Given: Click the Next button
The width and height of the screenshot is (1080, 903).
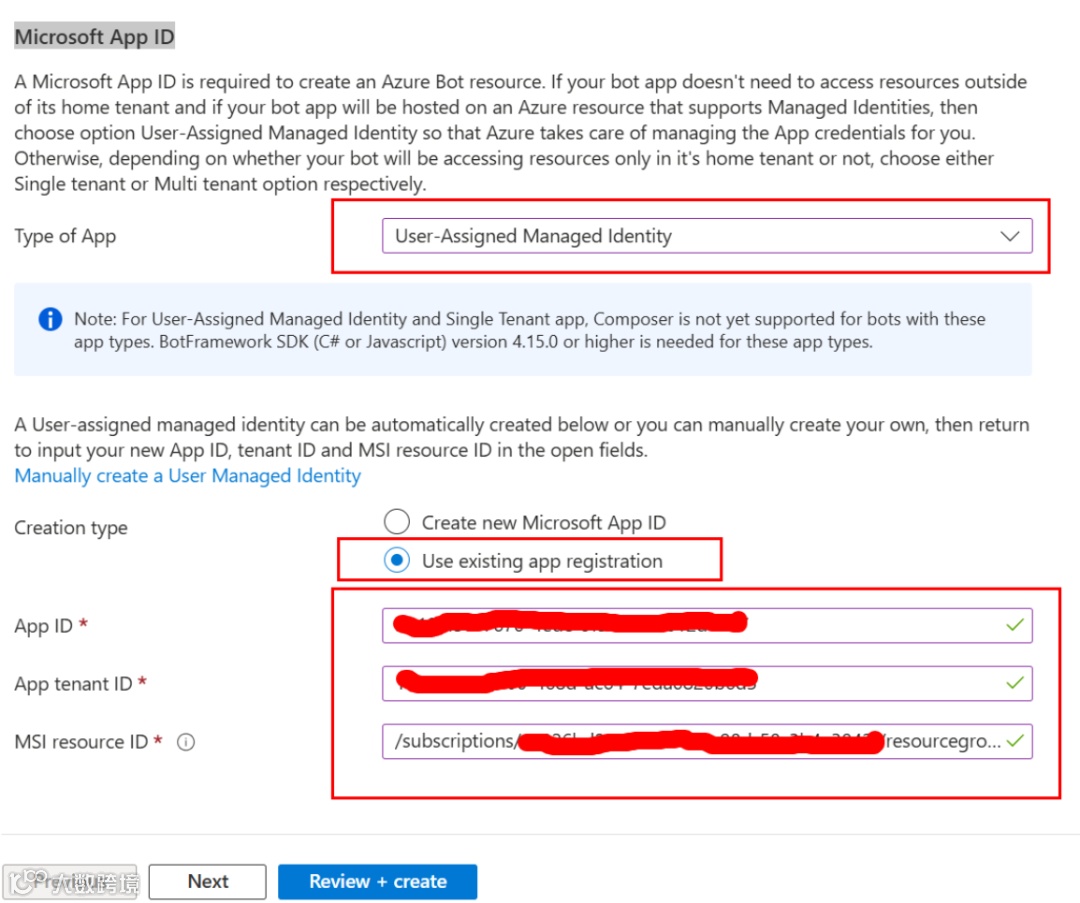Looking at the screenshot, I should tap(207, 881).
